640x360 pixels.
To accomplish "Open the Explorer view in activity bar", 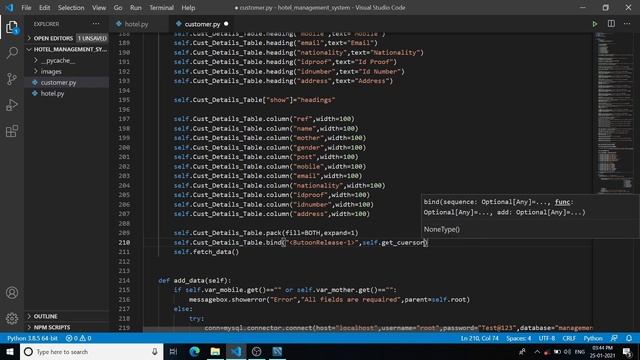I will coord(12,27).
